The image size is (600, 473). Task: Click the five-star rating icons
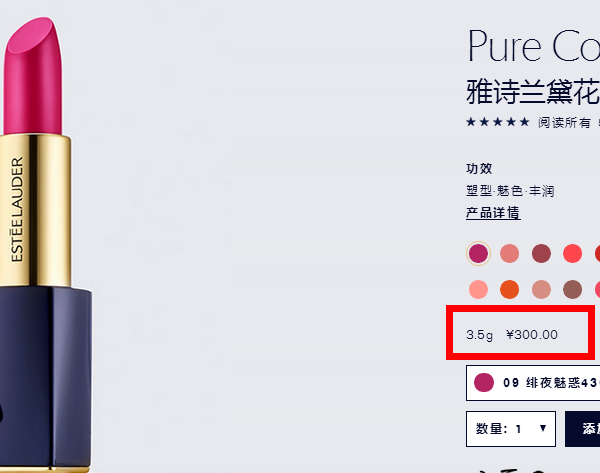tap(498, 122)
